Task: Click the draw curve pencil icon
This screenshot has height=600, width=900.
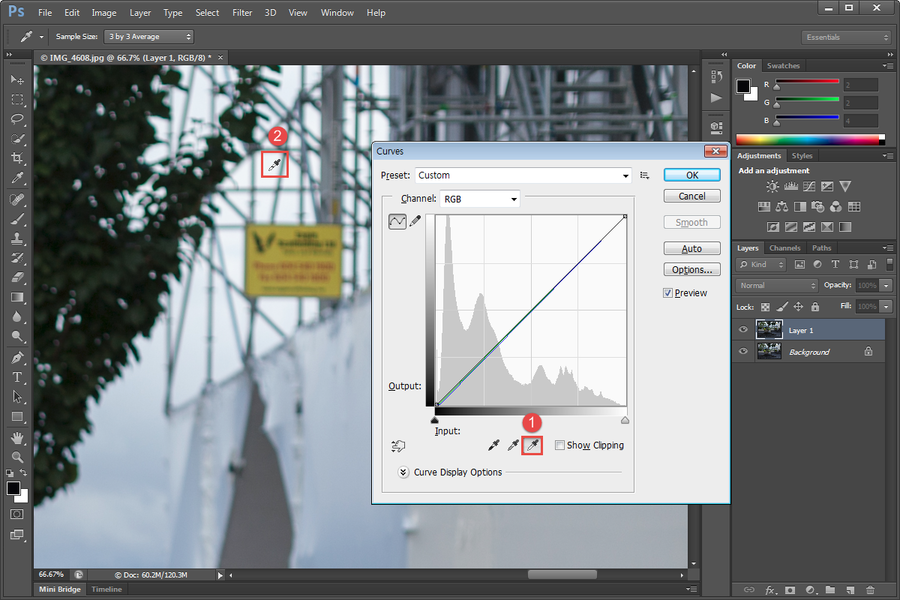Action: point(415,222)
